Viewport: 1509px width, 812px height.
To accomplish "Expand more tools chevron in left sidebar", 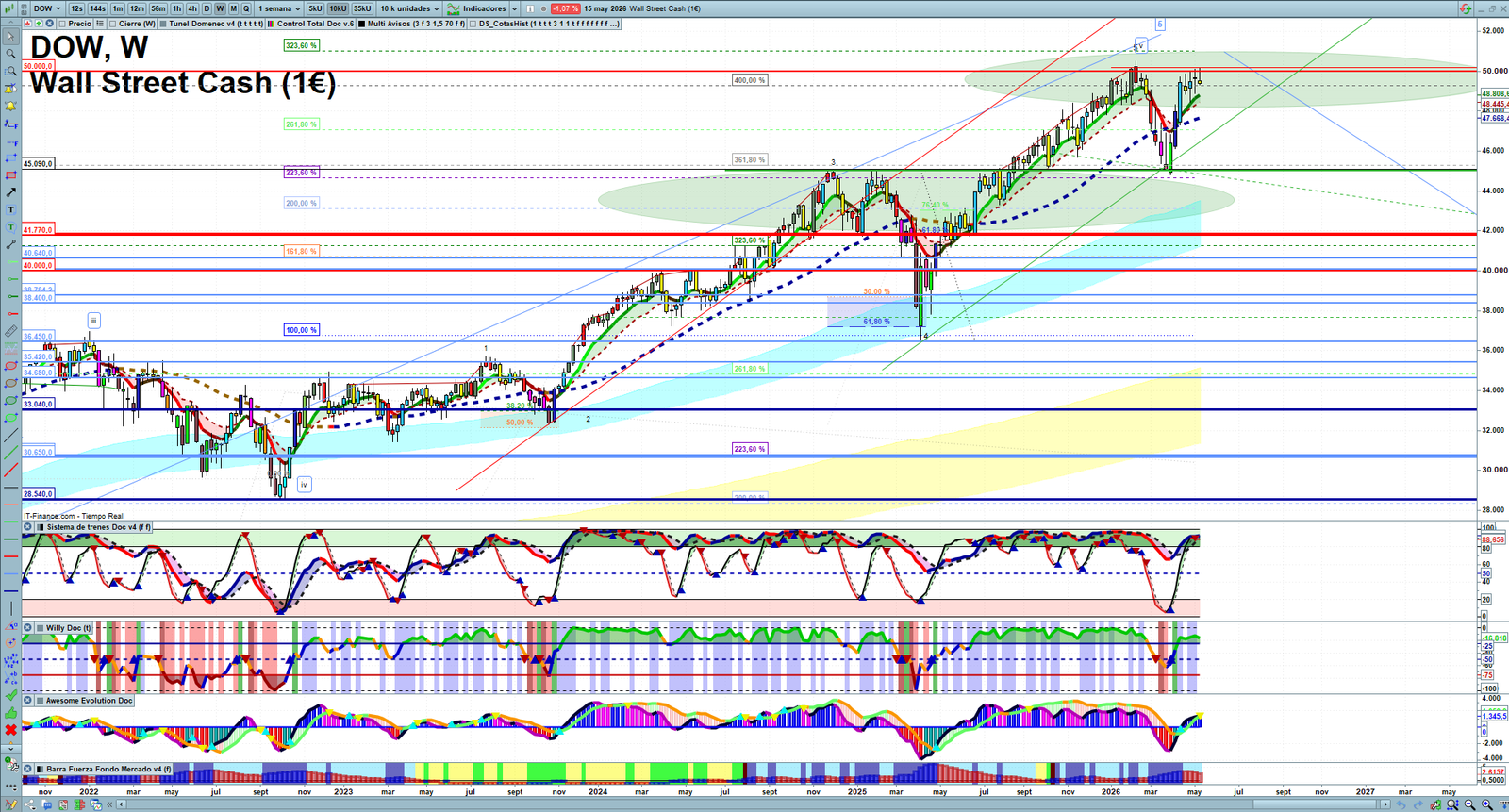I will tap(10, 749).
